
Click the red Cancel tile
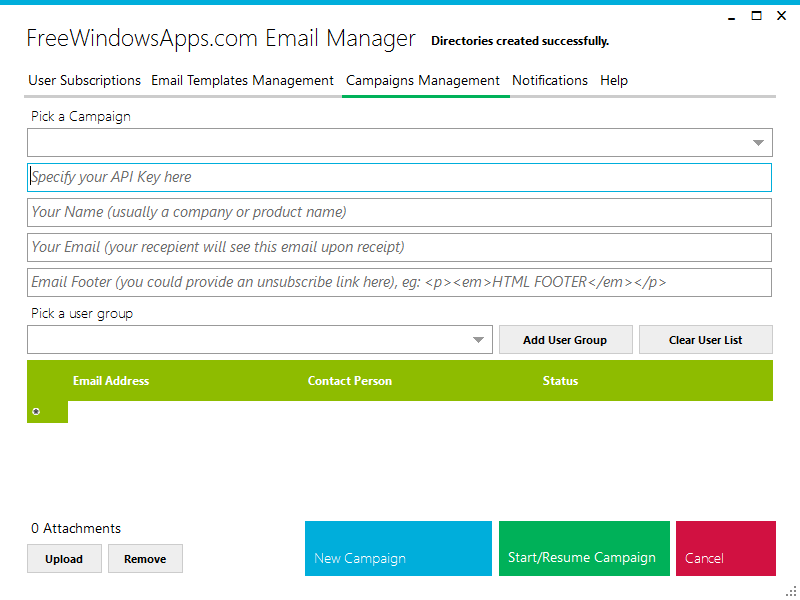pos(726,548)
